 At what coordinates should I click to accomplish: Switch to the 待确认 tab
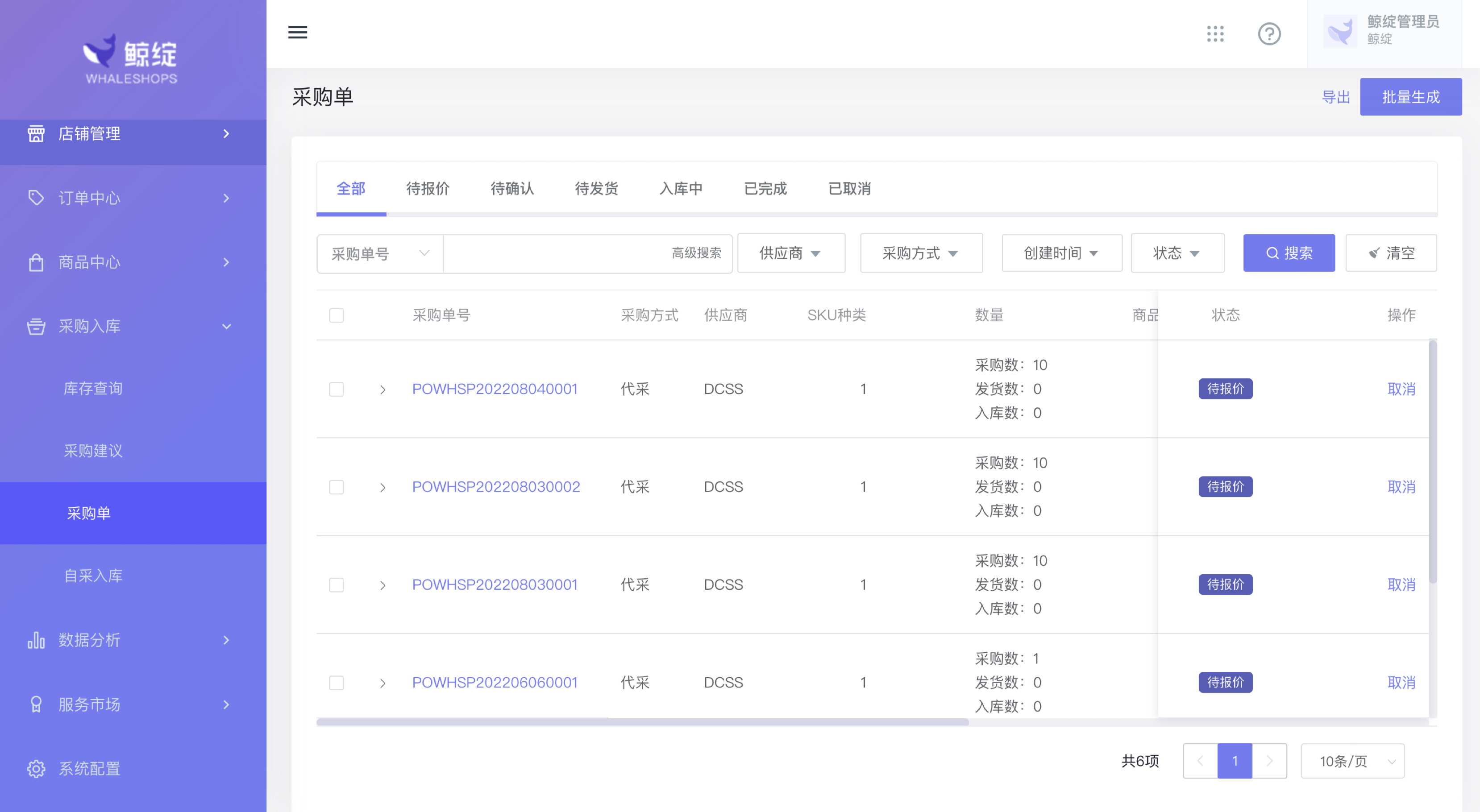[x=512, y=188]
